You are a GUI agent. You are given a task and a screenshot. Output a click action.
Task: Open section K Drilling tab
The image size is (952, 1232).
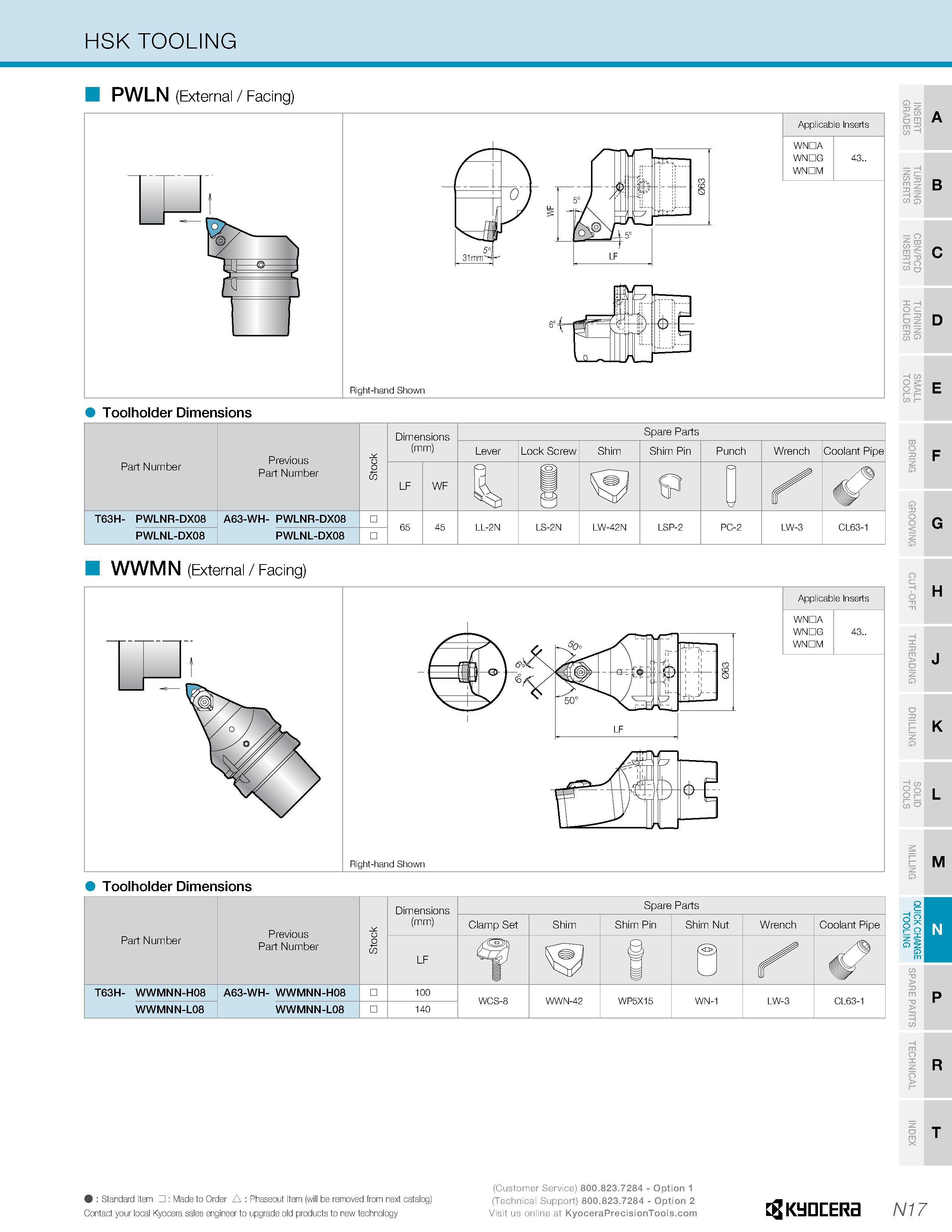(x=925, y=727)
